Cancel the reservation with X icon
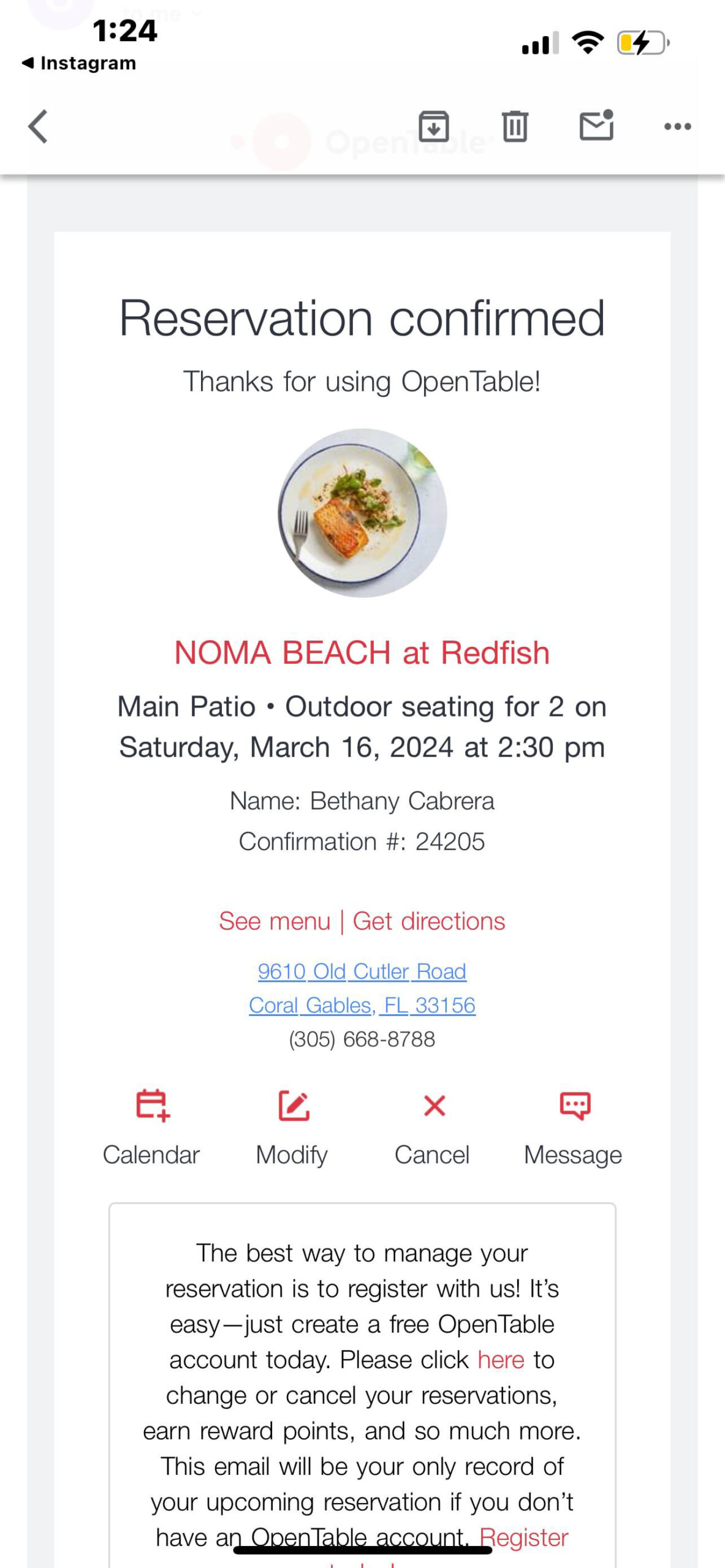 pos(434,1106)
